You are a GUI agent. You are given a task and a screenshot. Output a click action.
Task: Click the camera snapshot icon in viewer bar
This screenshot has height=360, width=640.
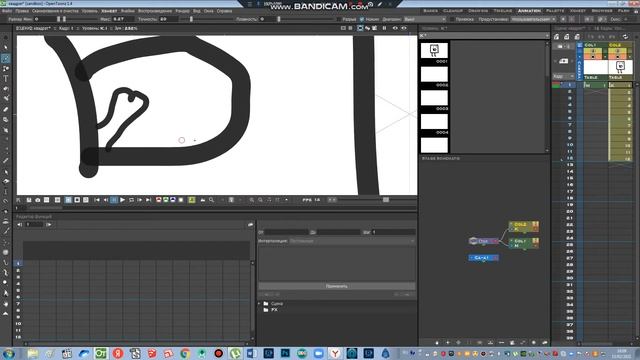(38, 200)
